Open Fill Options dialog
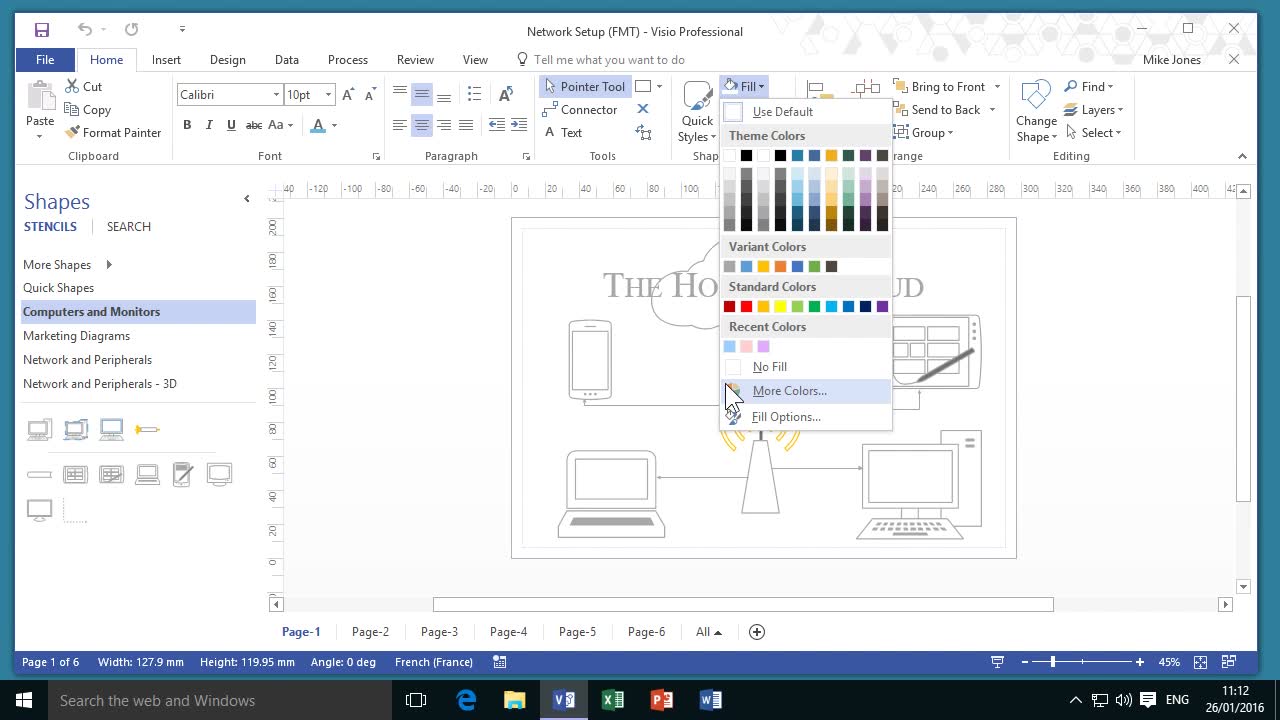The image size is (1280, 720). 785,417
